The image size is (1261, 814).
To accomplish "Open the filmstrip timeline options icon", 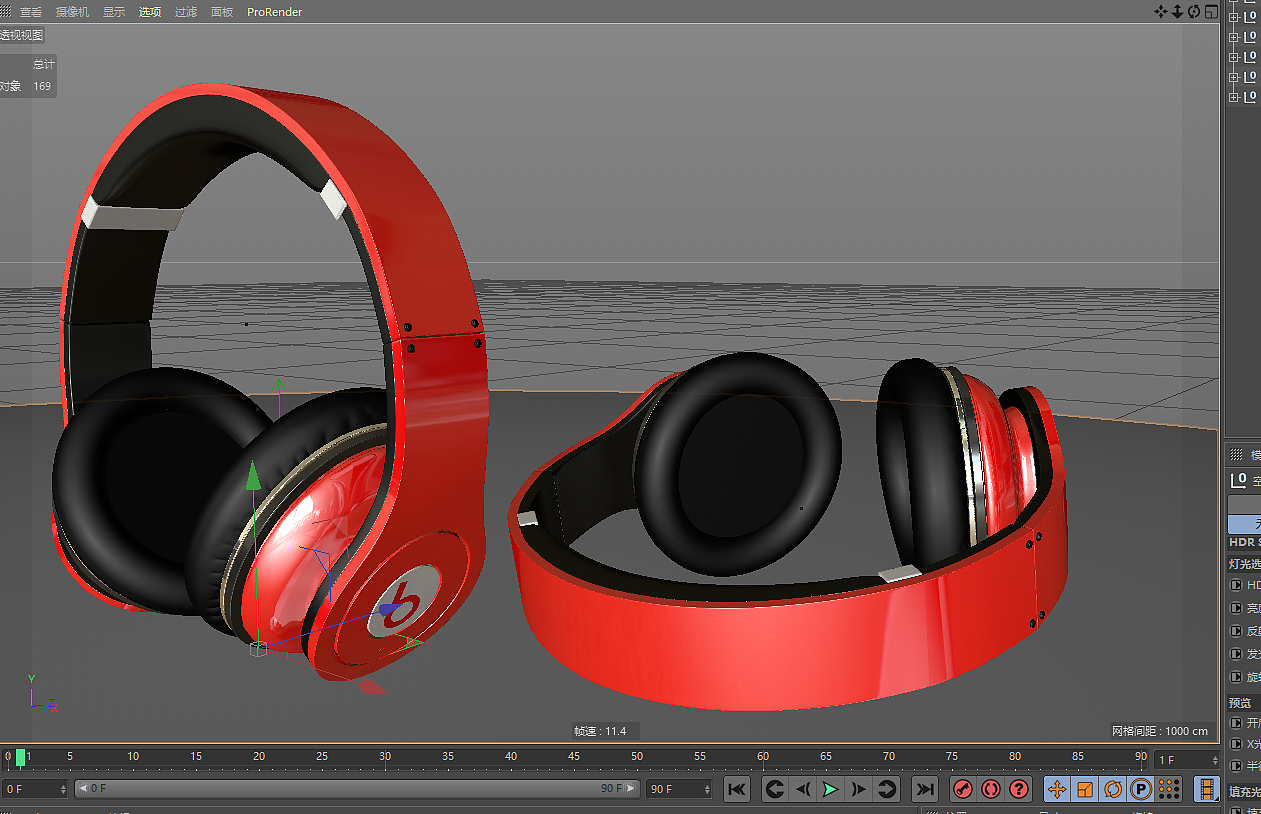I will click(1207, 789).
